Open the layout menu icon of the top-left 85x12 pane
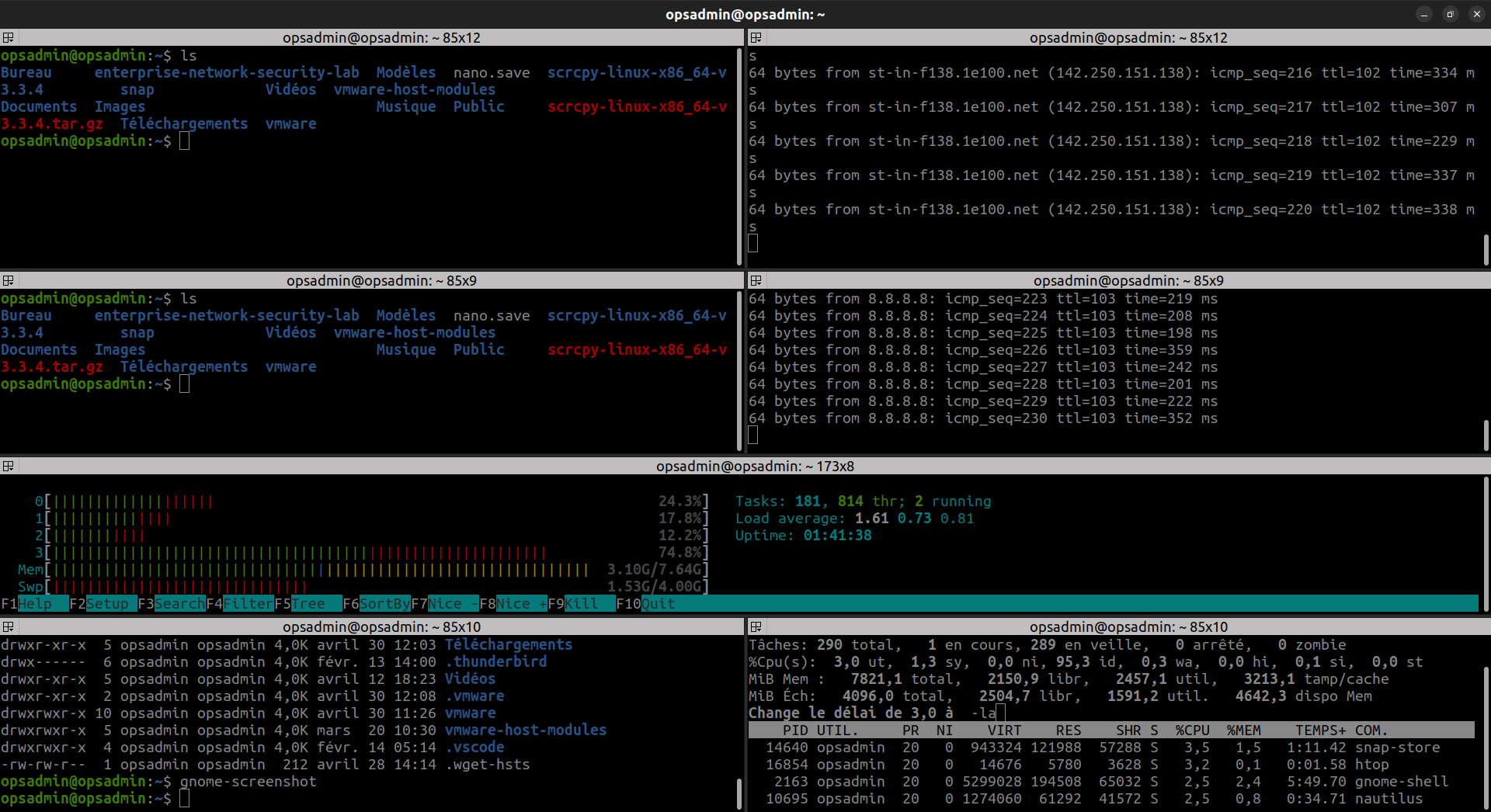 (9, 37)
